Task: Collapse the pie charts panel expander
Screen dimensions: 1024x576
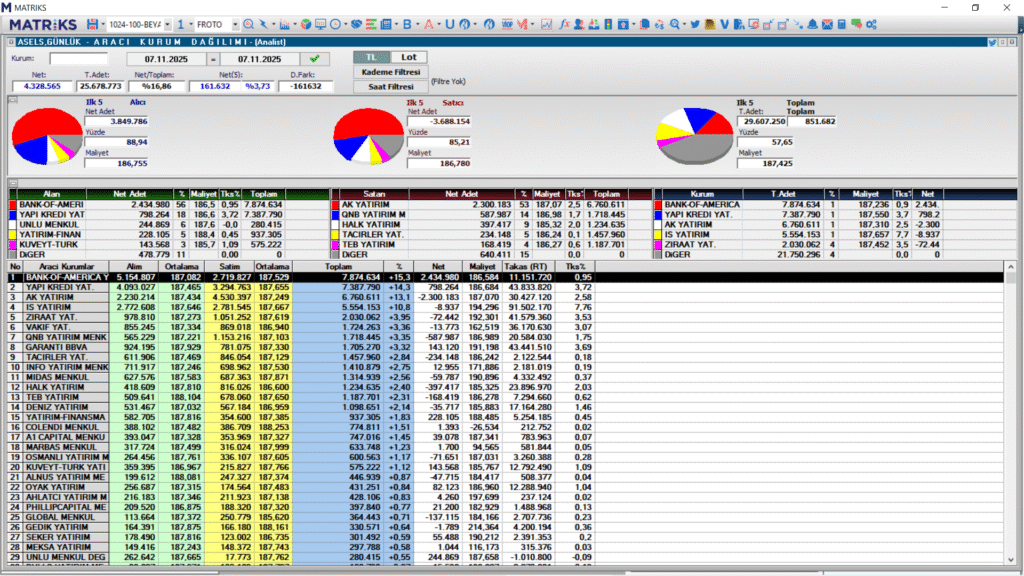Action: [x=13, y=99]
